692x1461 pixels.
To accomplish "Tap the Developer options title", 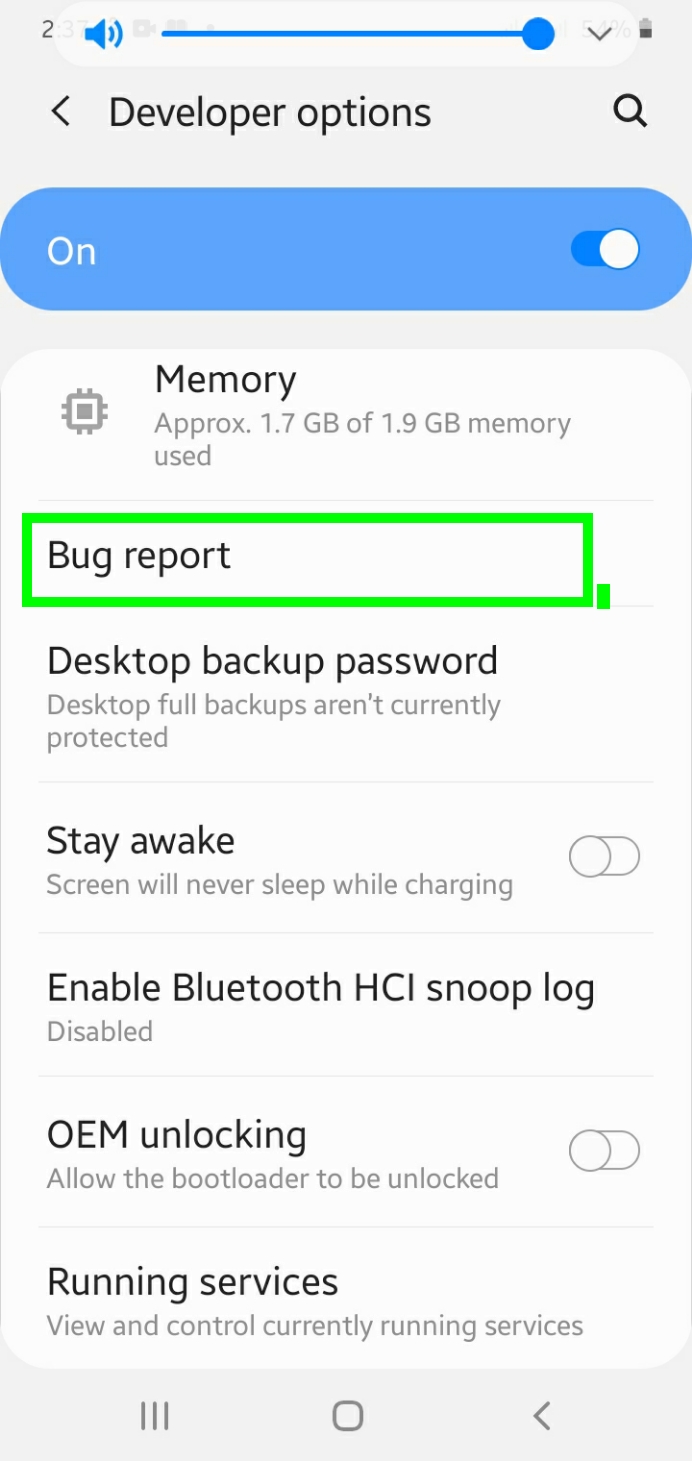I will click(270, 112).
